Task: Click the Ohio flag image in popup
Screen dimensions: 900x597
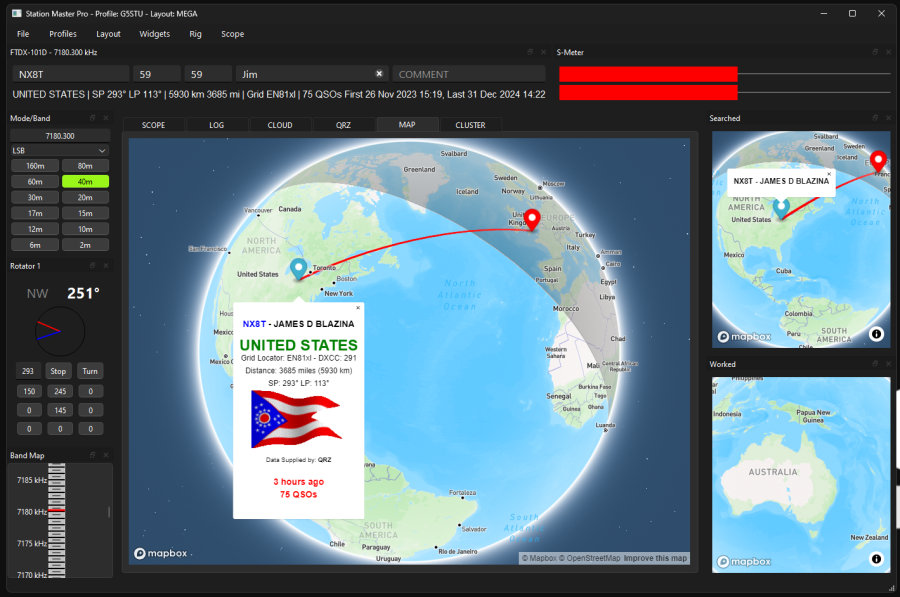Action: click(x=296, y=418)
